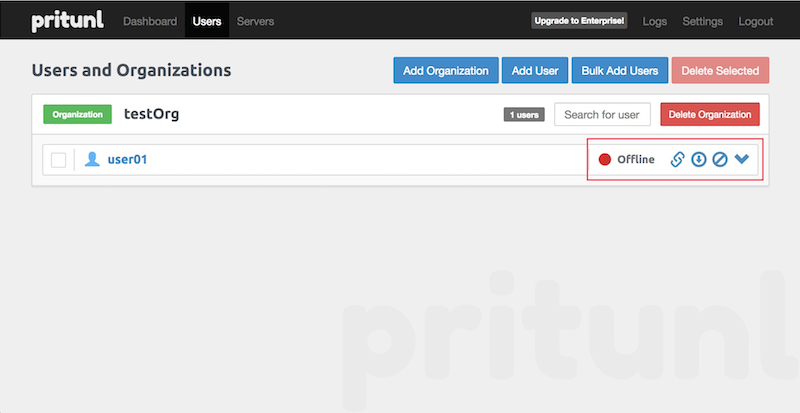Disable user01 using the ban icon
This screenshot has height=413, width=800.
coord(720,159)
